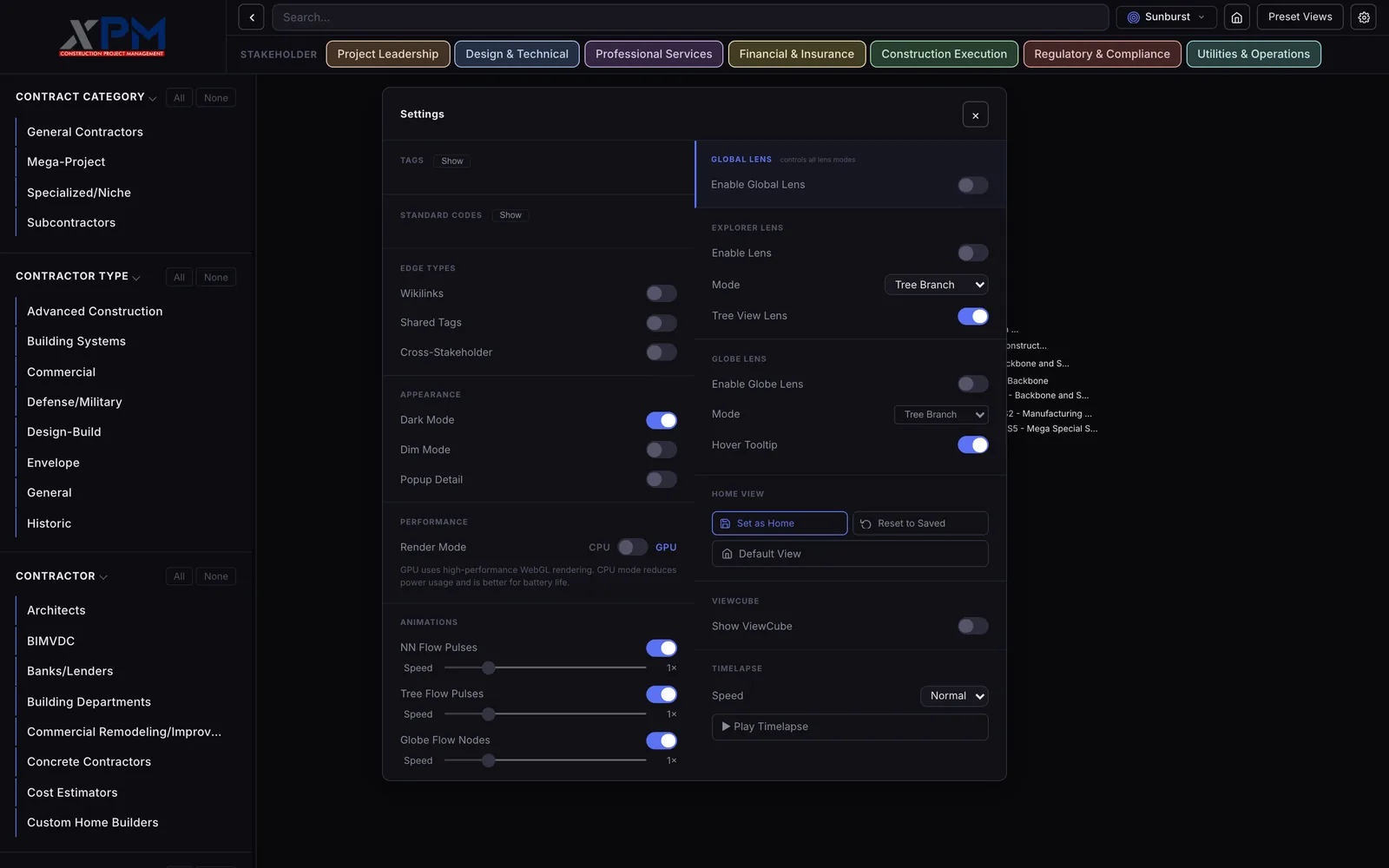Adjust Globe Flow Nodes speed slider
This screenshot has width=1389, height=868.
pos(545,760)
